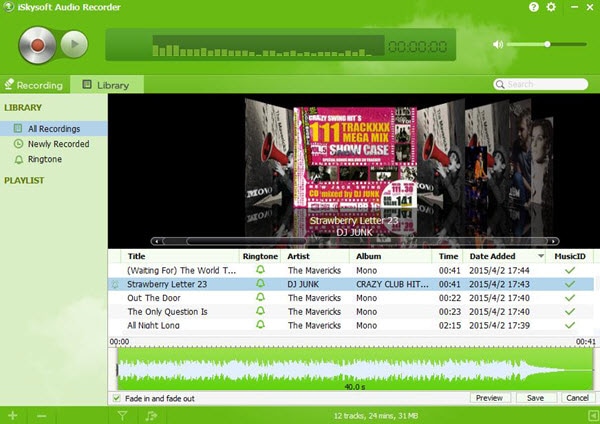Switch to the Library tab
Viewport: 600px width, 424px height.
coord(107,85)
